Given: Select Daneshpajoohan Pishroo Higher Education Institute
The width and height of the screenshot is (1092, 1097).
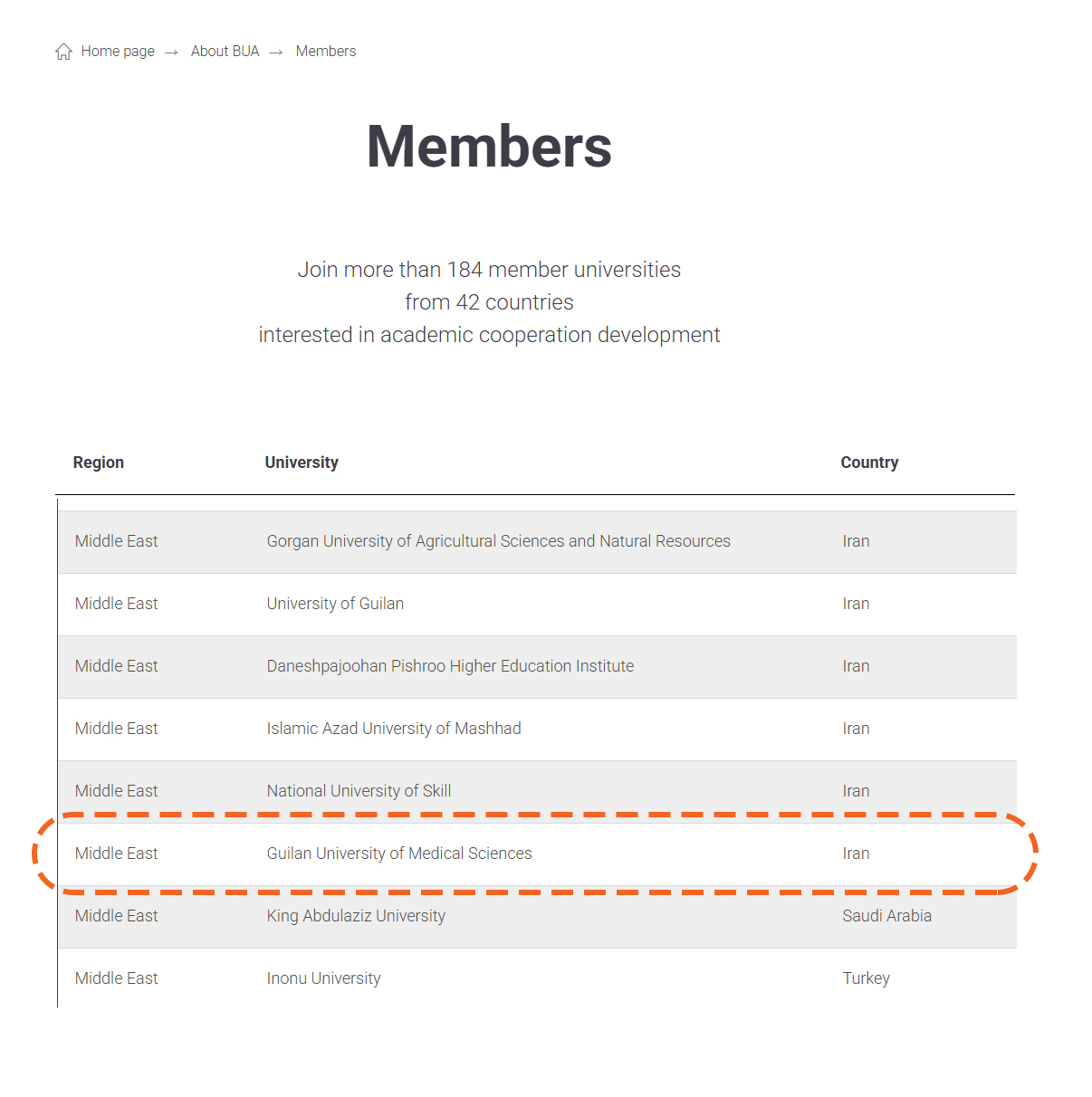Looking at the screenshot, I should 450,666.
